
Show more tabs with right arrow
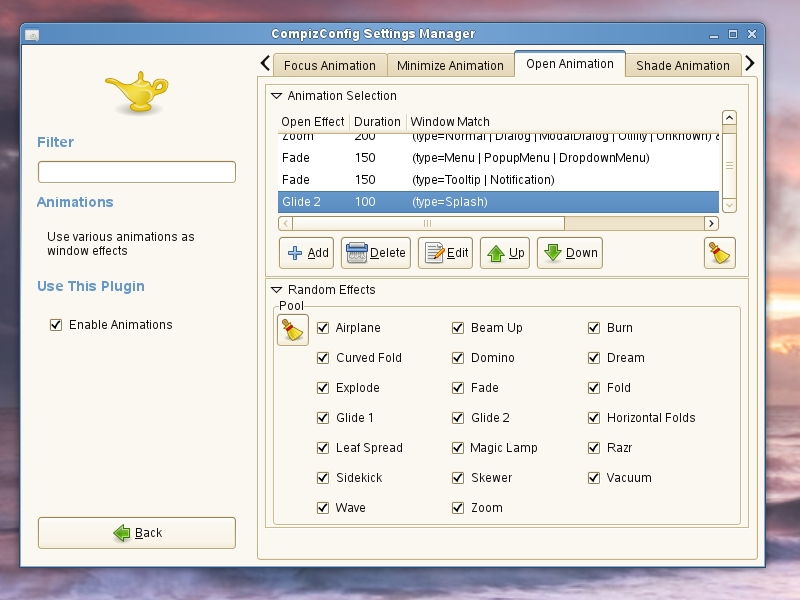749,63
